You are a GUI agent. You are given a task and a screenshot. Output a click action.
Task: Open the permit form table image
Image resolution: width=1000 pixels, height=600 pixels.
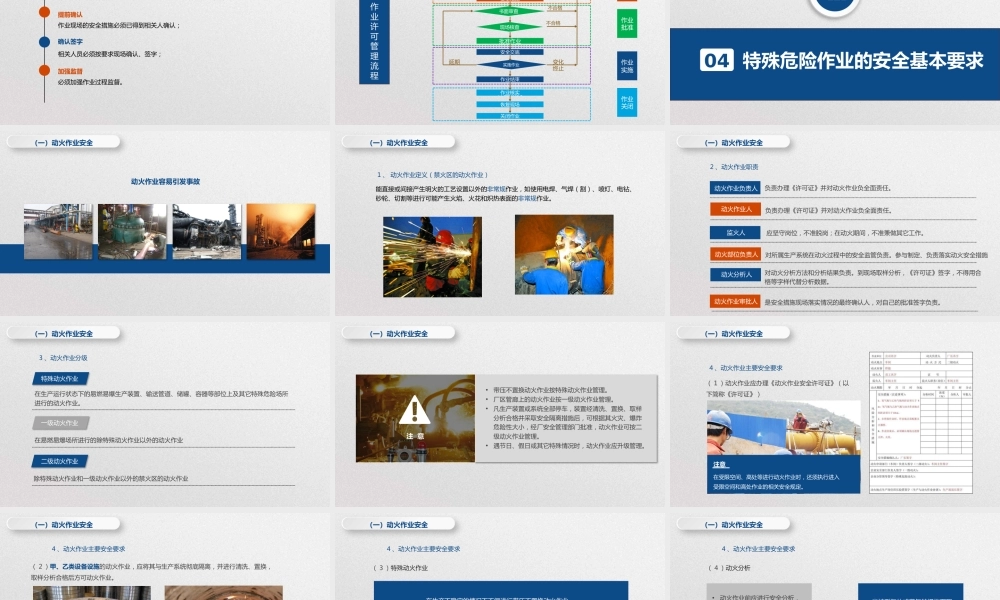(921, 422)
